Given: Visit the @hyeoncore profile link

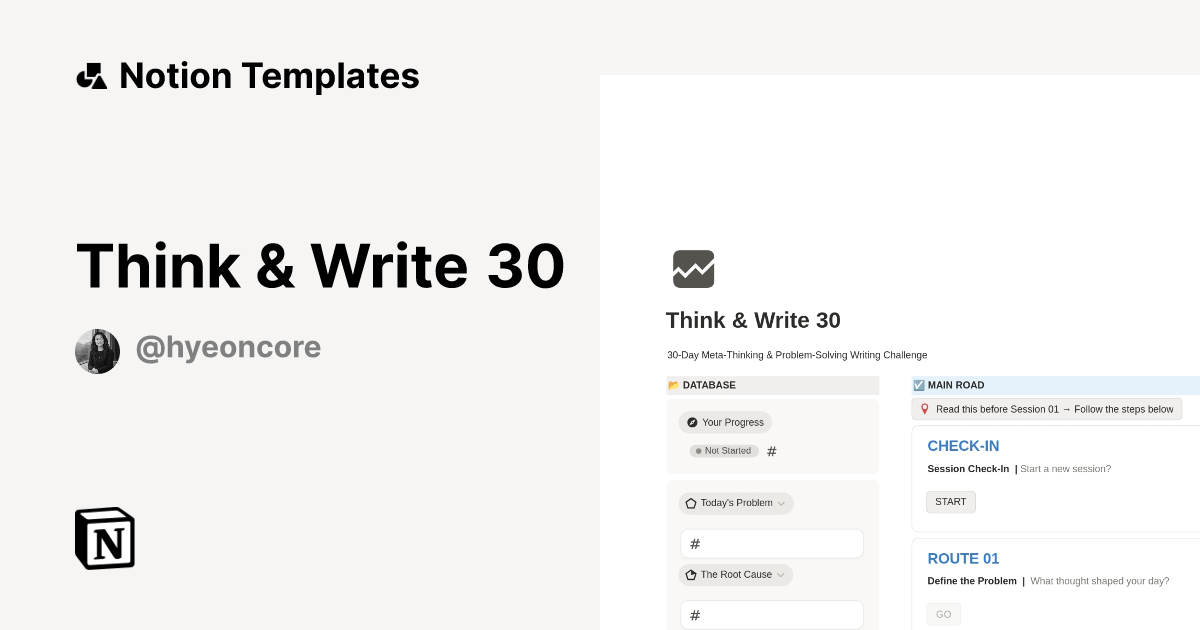Looking at the screenshot, I should point(228,346).
